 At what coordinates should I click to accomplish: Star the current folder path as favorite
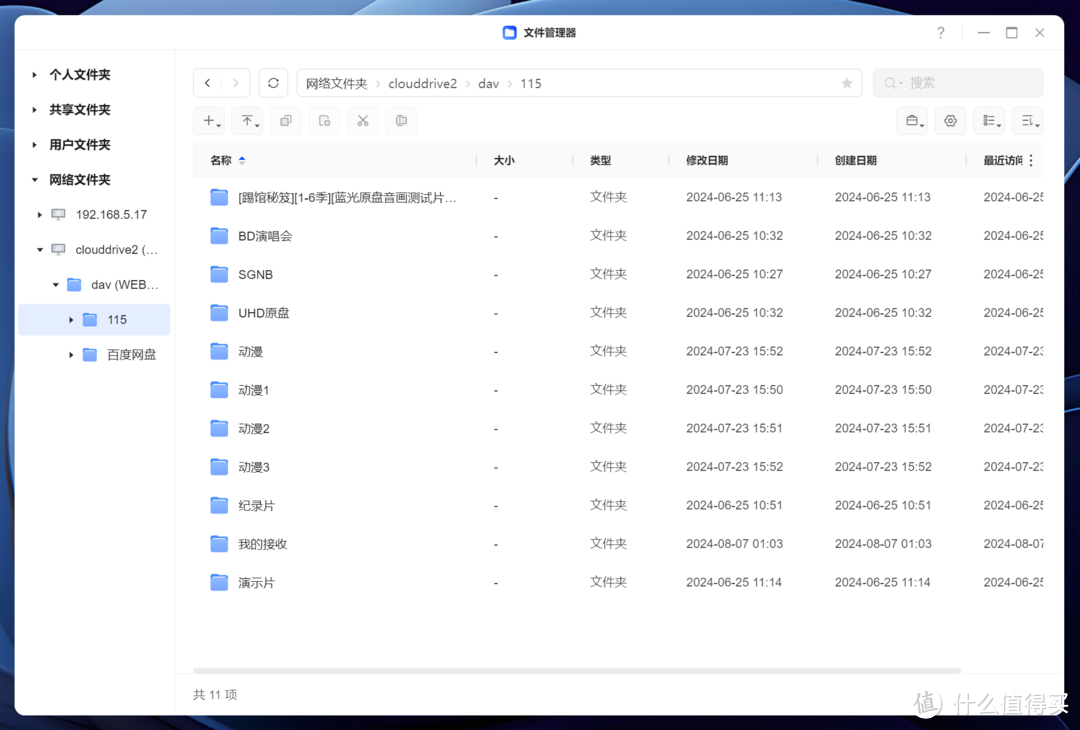point(845,83)
